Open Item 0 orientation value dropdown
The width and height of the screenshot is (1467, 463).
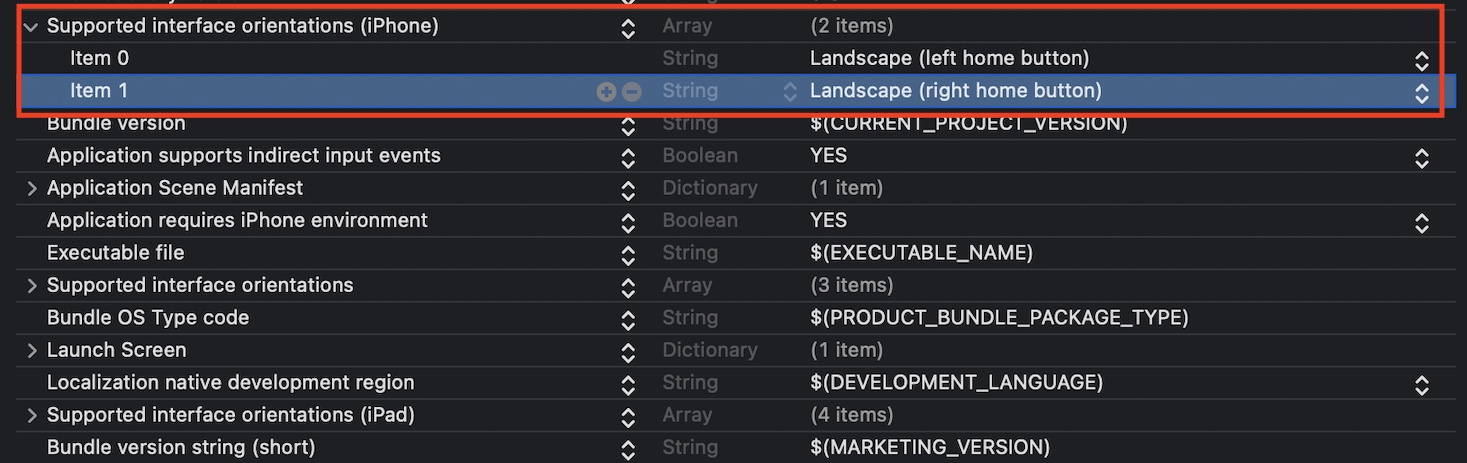(x=1421, y=60)
